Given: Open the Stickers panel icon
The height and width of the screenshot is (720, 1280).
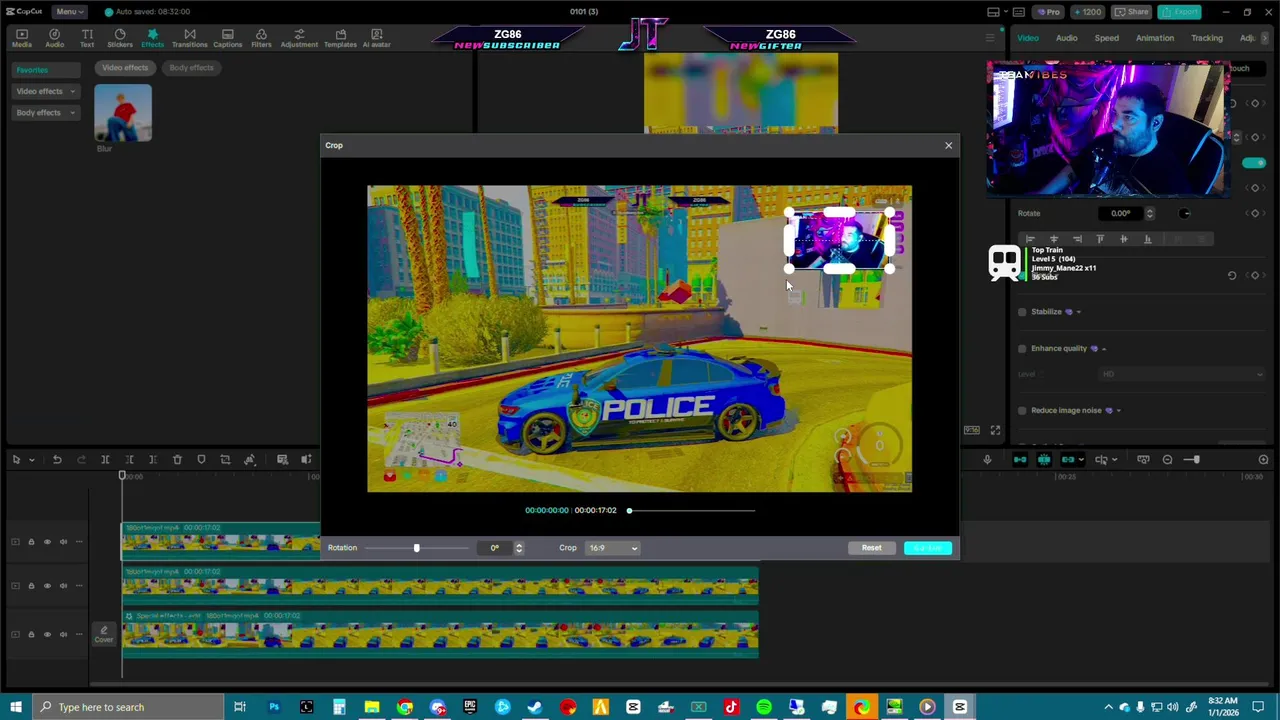Looking at the screenshot, I should click(120, 38).
